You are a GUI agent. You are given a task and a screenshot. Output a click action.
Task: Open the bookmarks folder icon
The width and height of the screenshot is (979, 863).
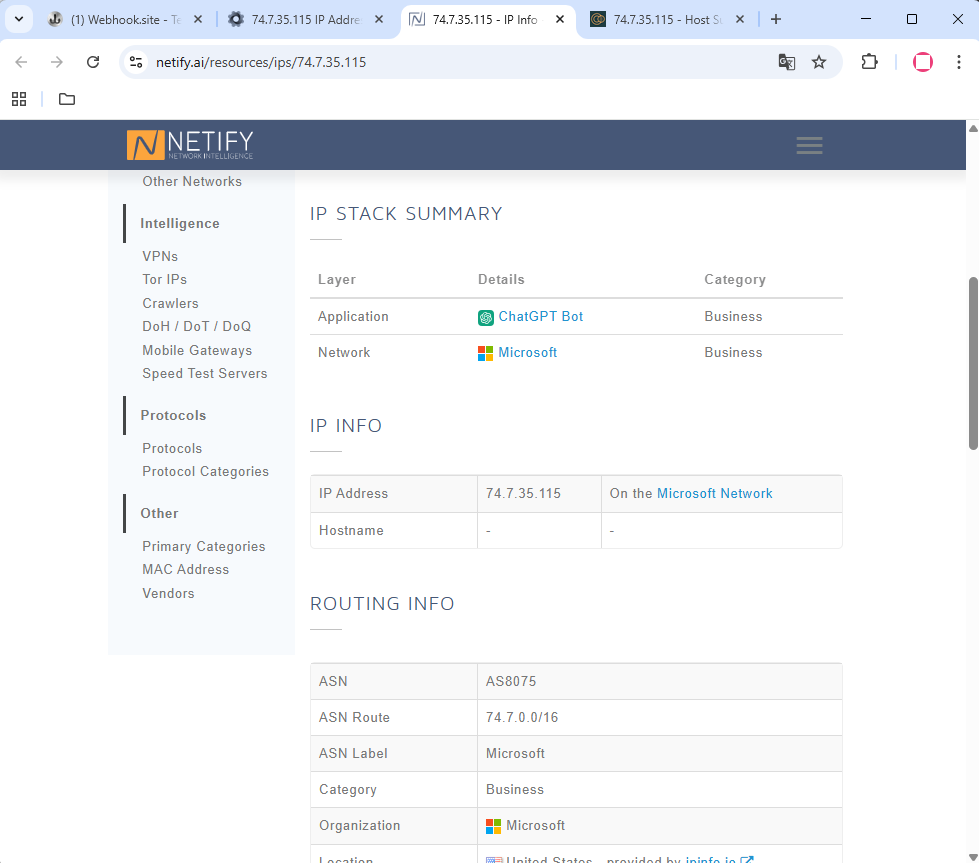tap(67, 99)
